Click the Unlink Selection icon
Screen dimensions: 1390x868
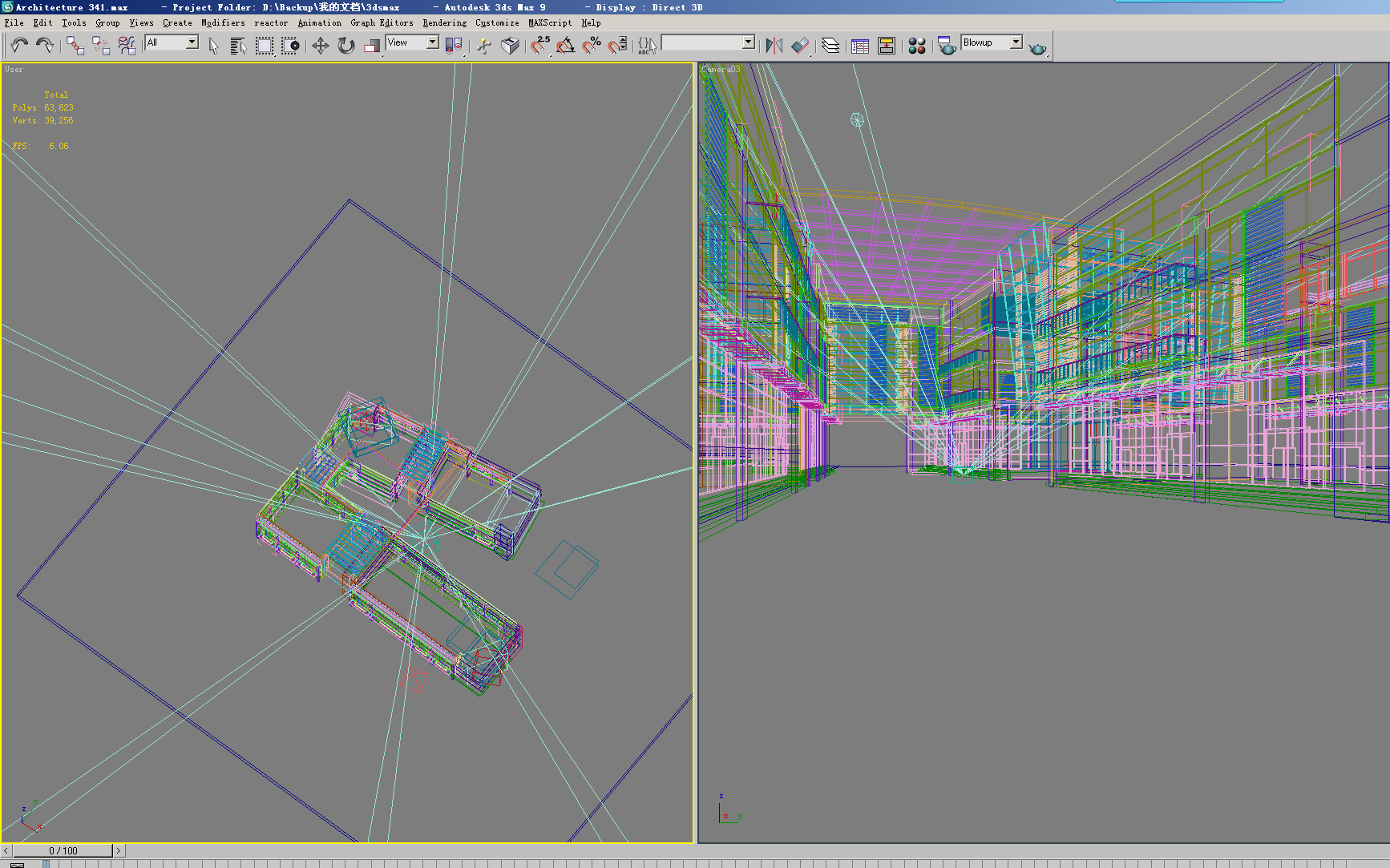point(101,46)
